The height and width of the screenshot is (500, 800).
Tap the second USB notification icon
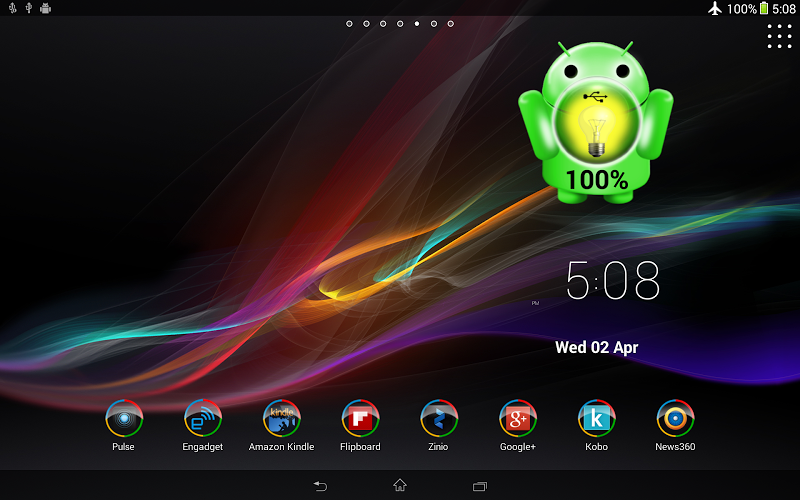pos(29,8)
